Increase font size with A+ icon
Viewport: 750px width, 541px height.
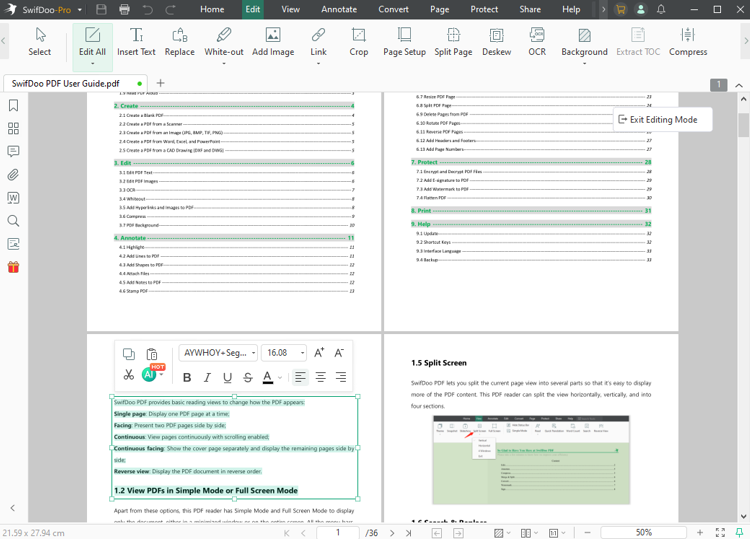click(x=319, y=353)
